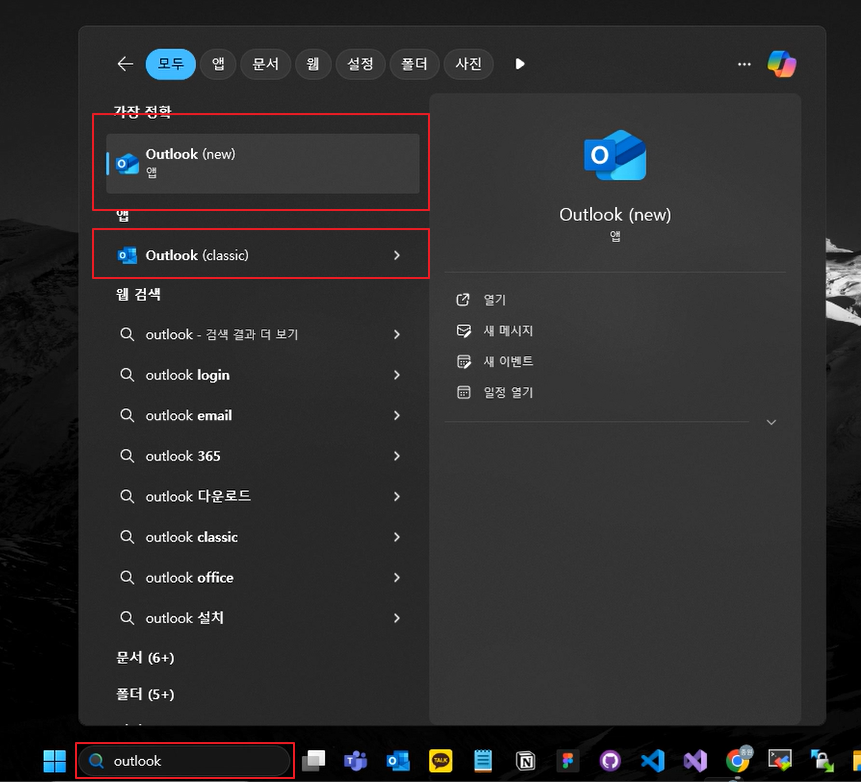Screen dimensions: 861x782
Task: Switch to the 설정 filter tab
Action: (360, 64)
